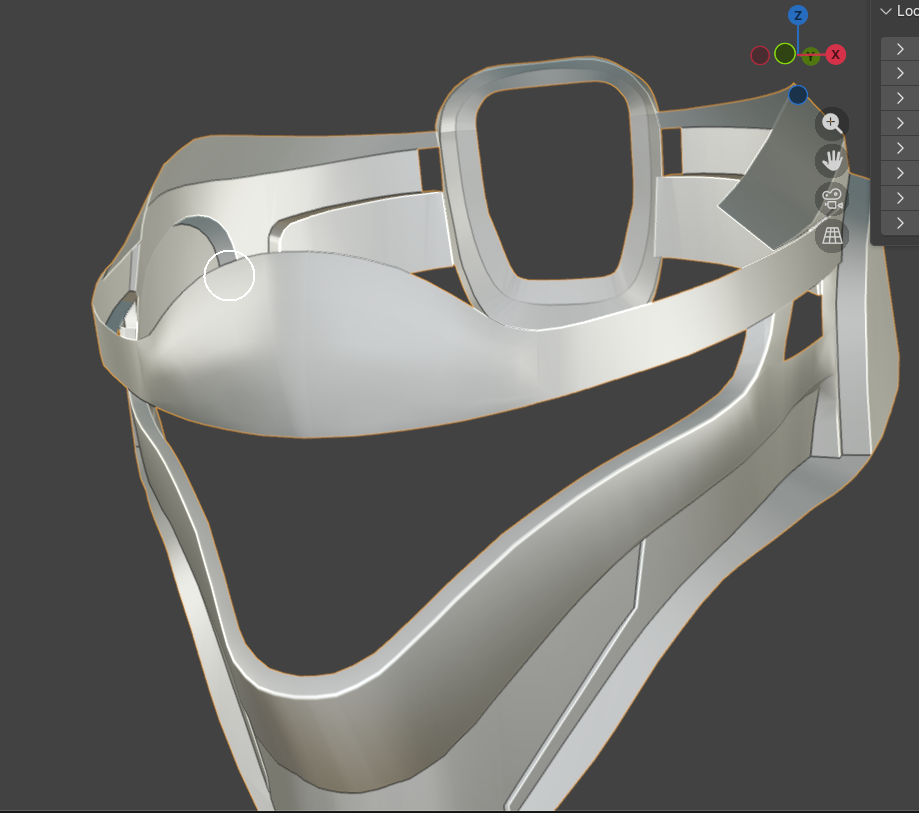Viewport: 919px width, 813px height.
Task: Click the topmost arrow below the Loc header
Action: click(900, 49)
